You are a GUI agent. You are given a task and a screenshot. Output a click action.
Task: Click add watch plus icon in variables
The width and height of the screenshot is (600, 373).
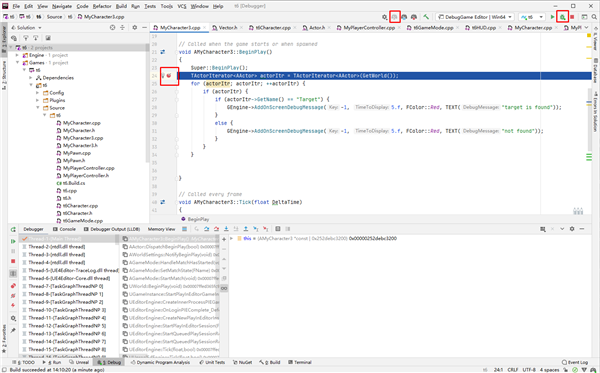point(224,239)
